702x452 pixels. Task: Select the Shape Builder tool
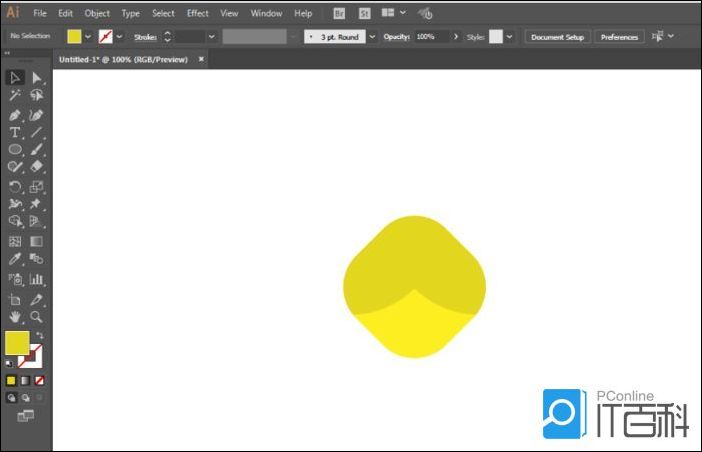pos(15,221)
